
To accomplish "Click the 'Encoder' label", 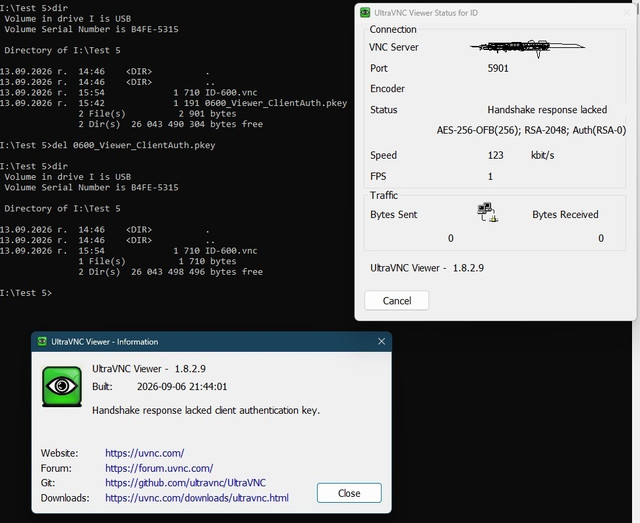I will tap(387, 89).
